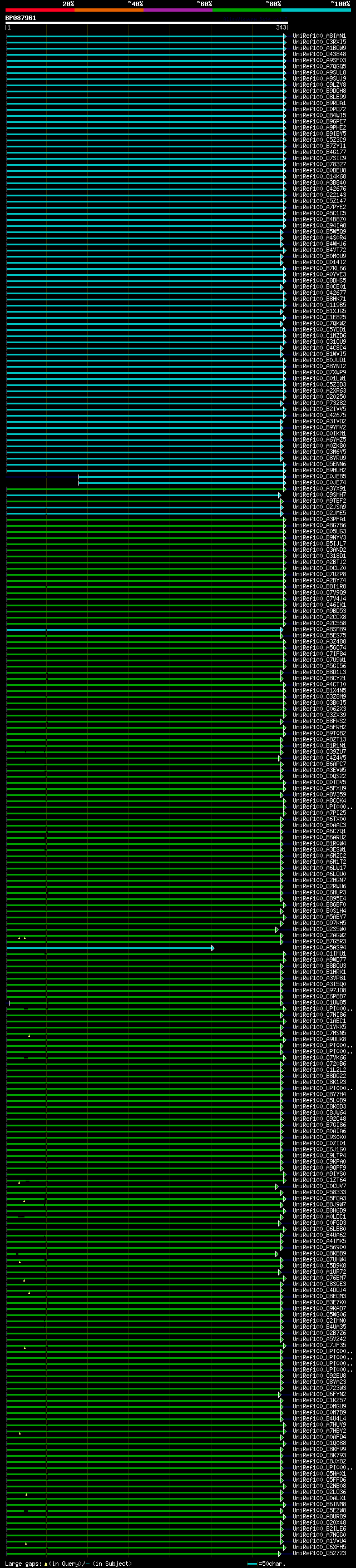
Task: Select the UniRef100_Q46IK1 label
Action: point(319,605)
